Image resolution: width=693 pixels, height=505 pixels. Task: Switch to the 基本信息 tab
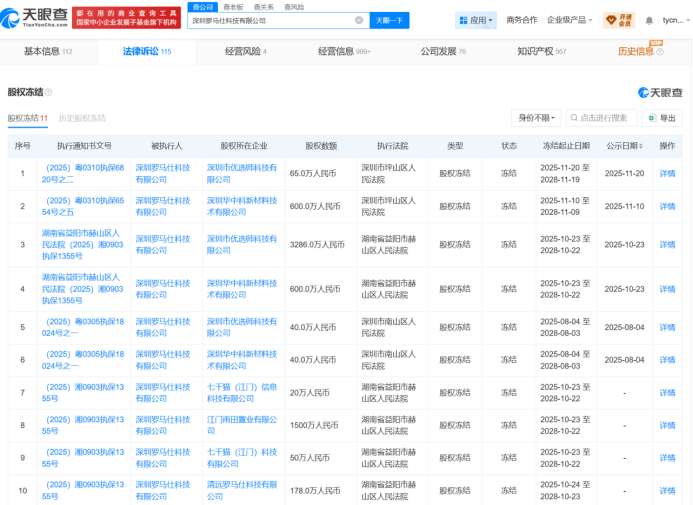(x=48, y=52)
